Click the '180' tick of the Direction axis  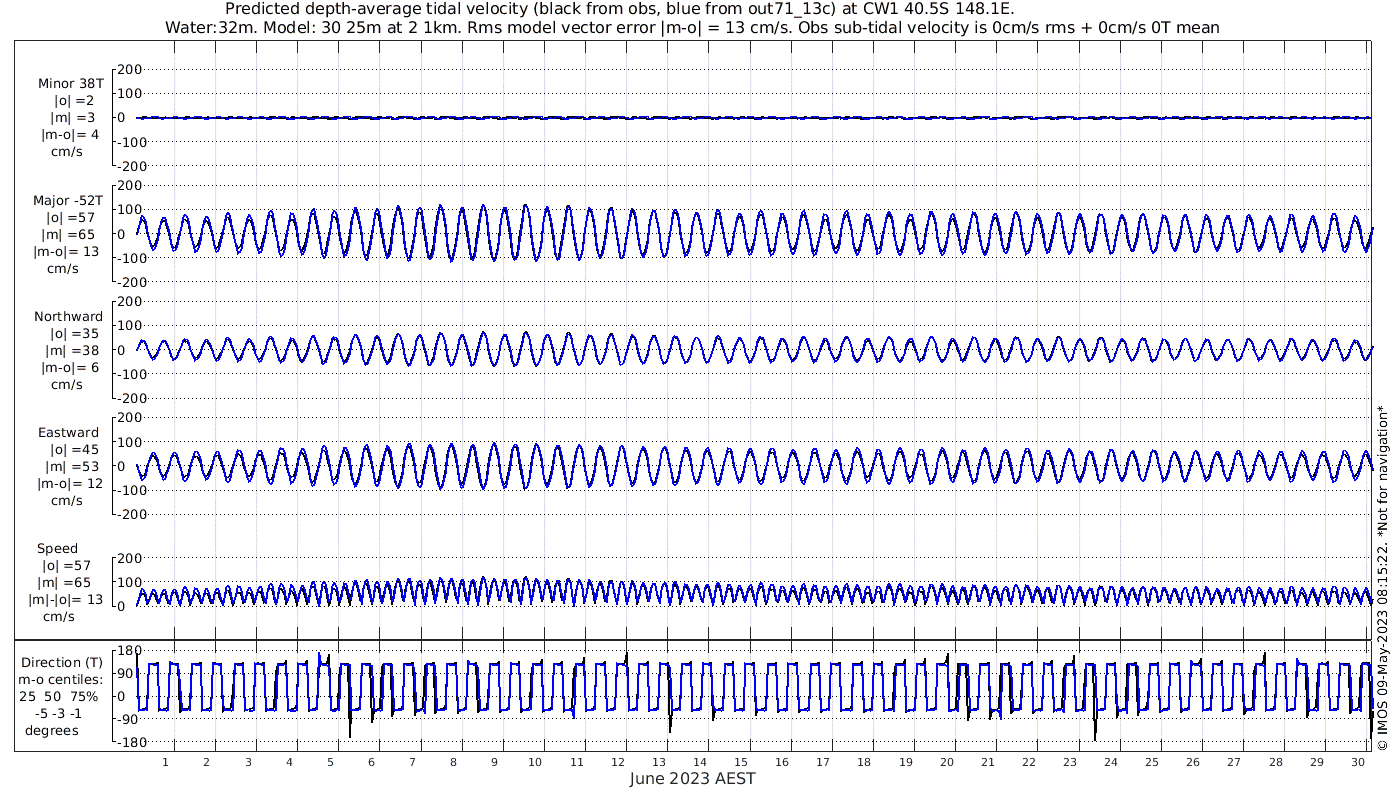(x=129, y=651)
